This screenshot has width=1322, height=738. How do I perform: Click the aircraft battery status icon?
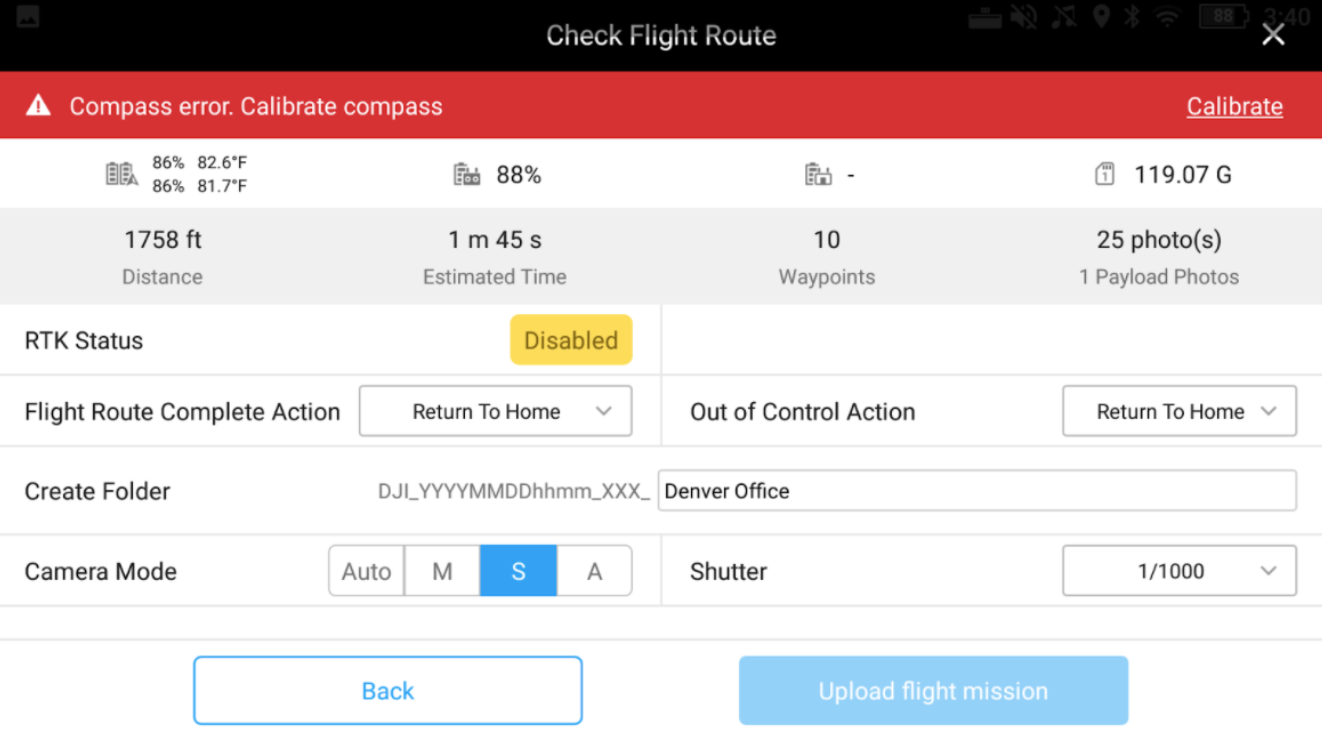[x=121, y=174]
